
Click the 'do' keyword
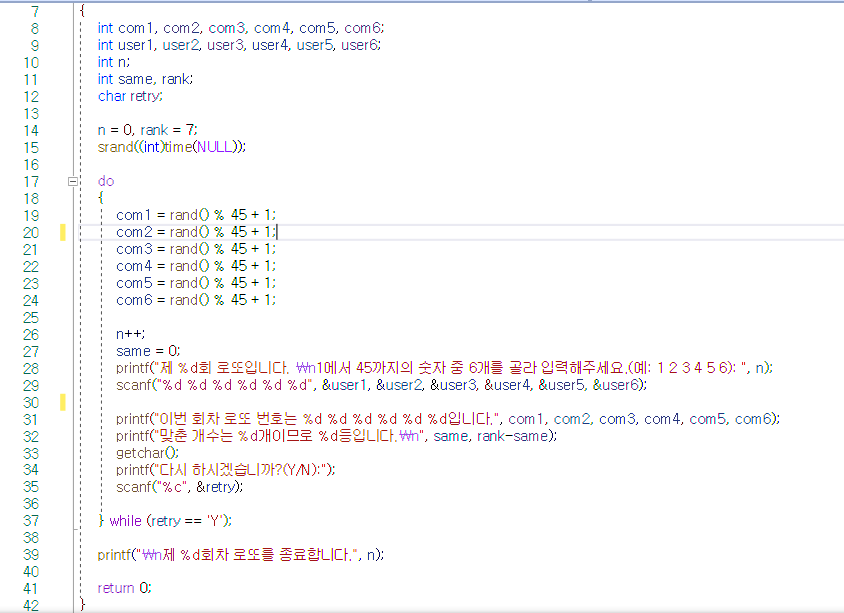click(106, 181)
